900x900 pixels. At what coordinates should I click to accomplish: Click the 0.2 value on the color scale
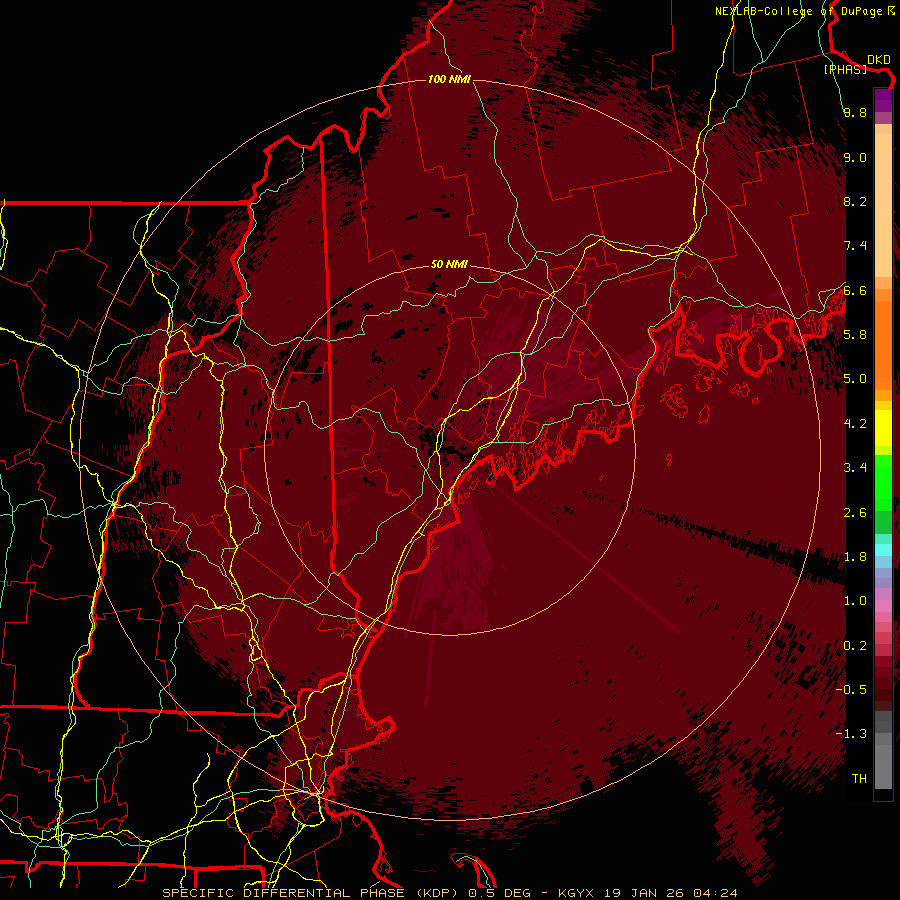(855, 646)
